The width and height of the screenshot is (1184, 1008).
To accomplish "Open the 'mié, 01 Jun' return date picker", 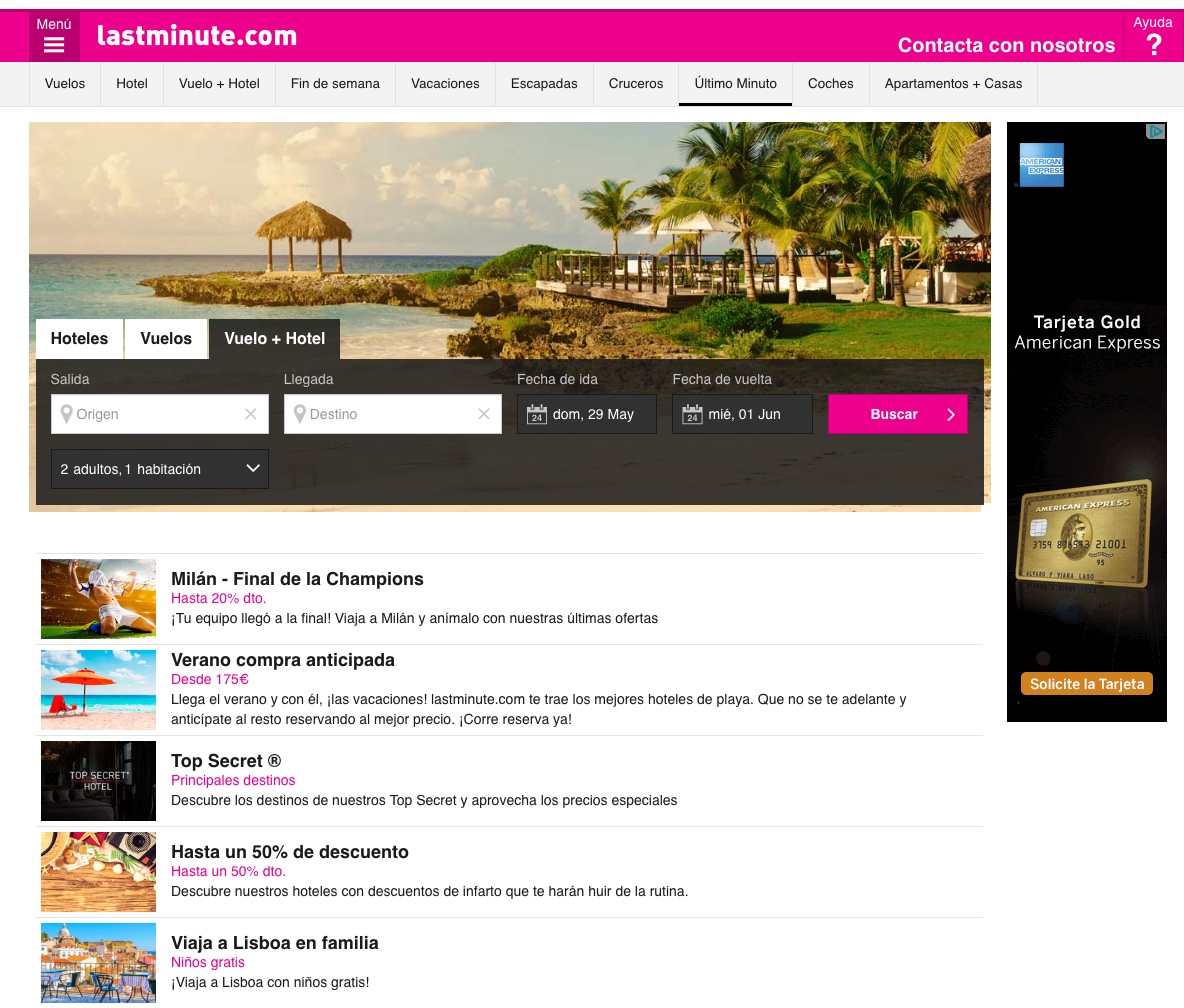I will pyautogui.click(x=742, y=414).
